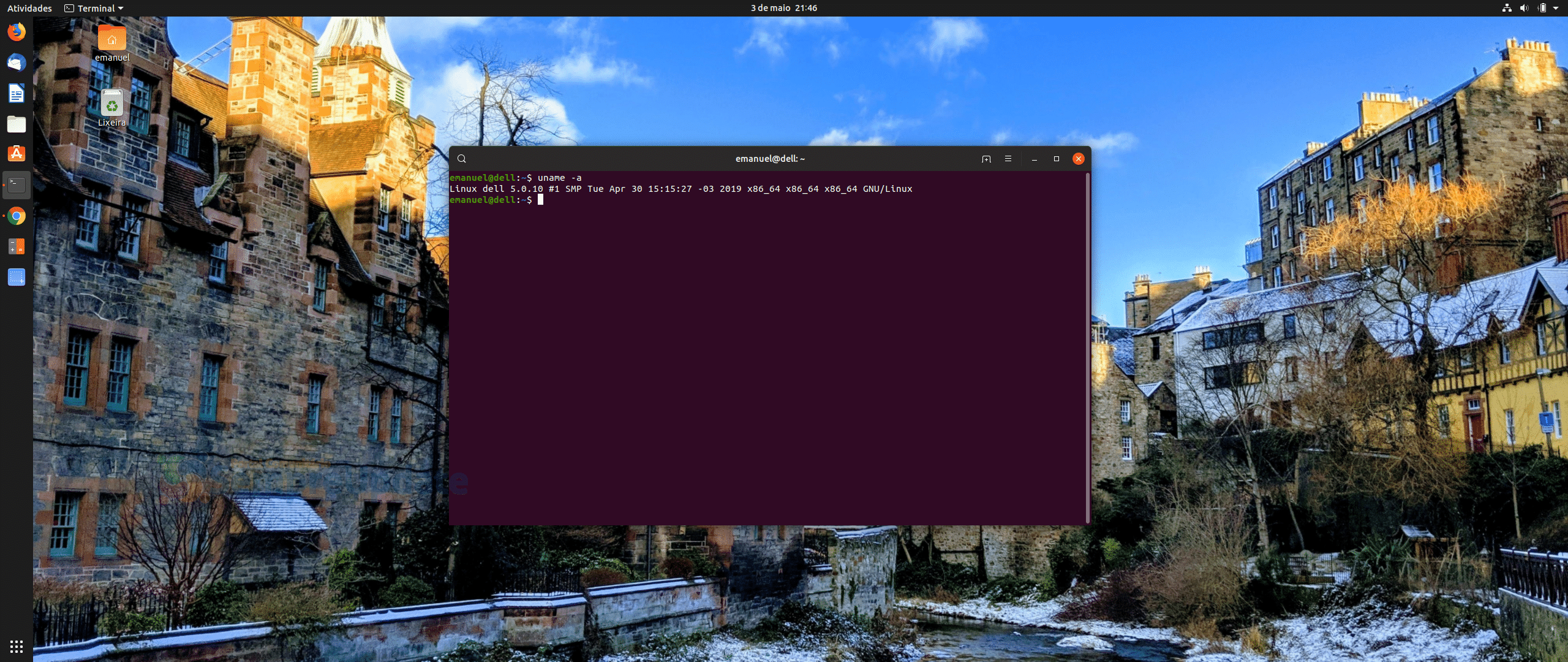Screen dimensions: 1568x662
Task: Open the terminal hamburger menu
Action: pyautogui.click(x=1008, y=159)
